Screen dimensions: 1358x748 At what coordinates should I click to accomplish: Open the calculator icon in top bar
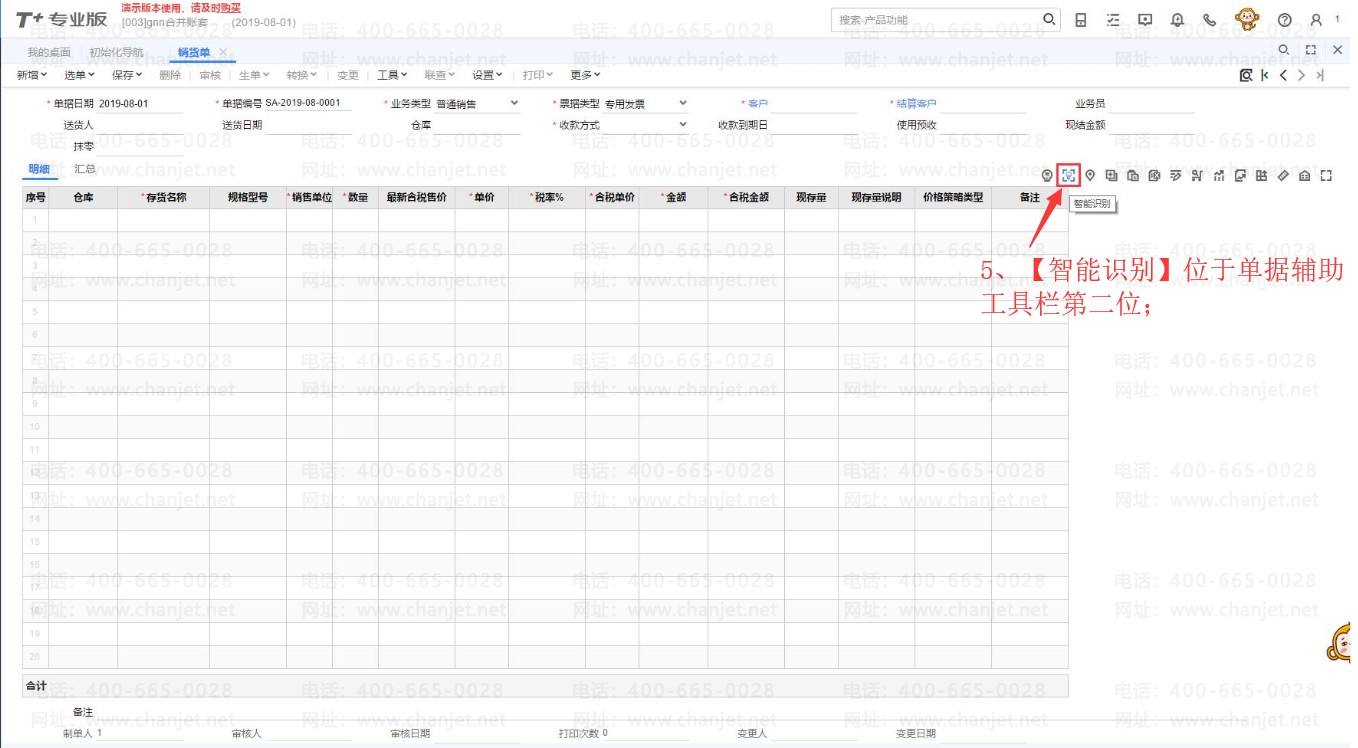pyautogui.click(x=1081, y=20)
